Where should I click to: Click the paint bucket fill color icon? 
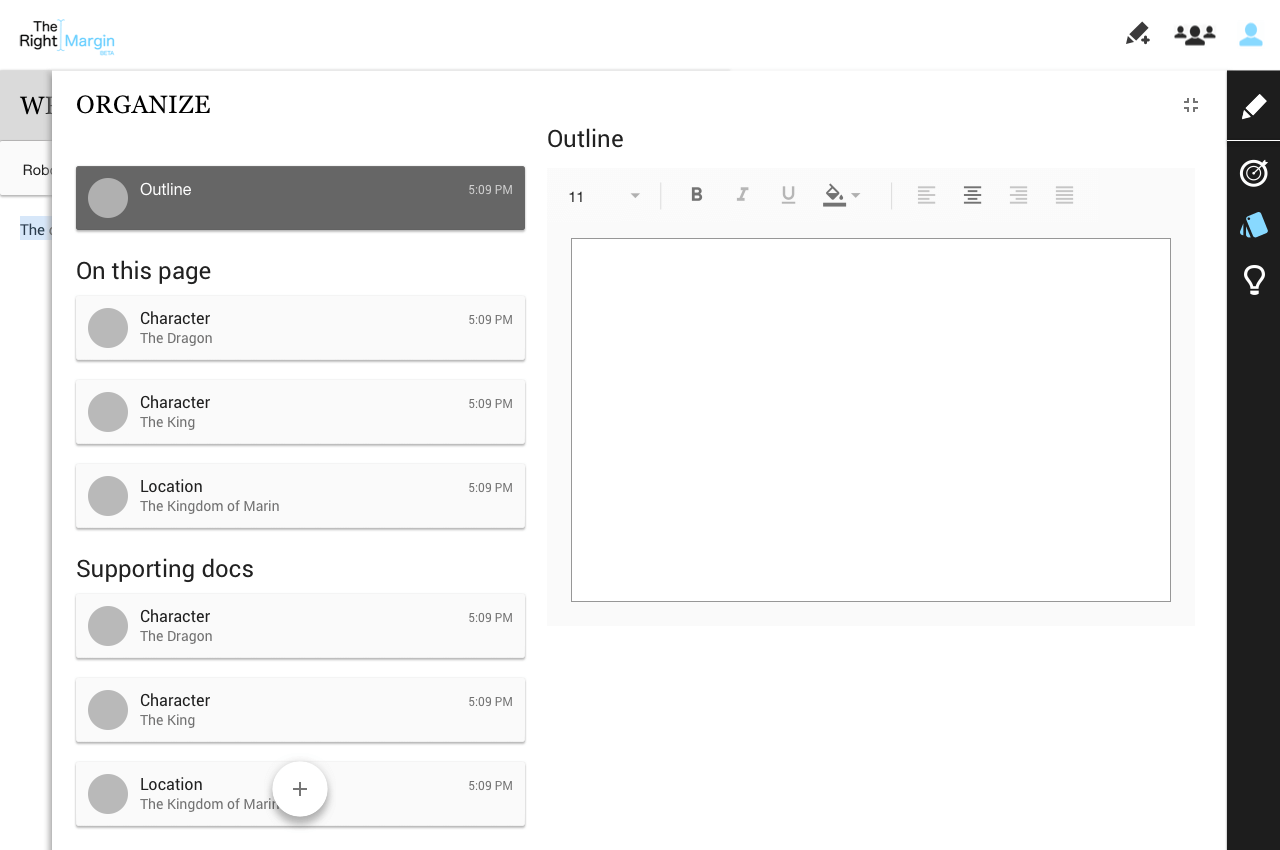(833, 194)
